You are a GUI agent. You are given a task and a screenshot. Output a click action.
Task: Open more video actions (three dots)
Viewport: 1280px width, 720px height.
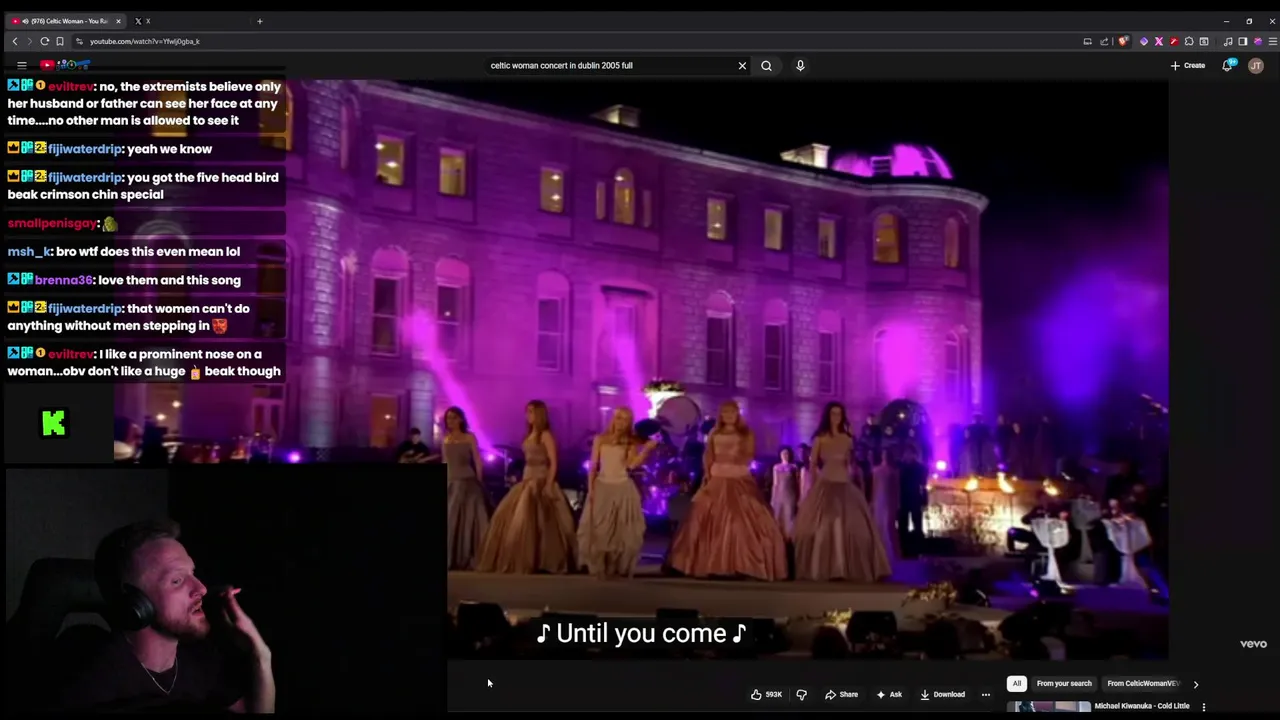tap(985, 694)
